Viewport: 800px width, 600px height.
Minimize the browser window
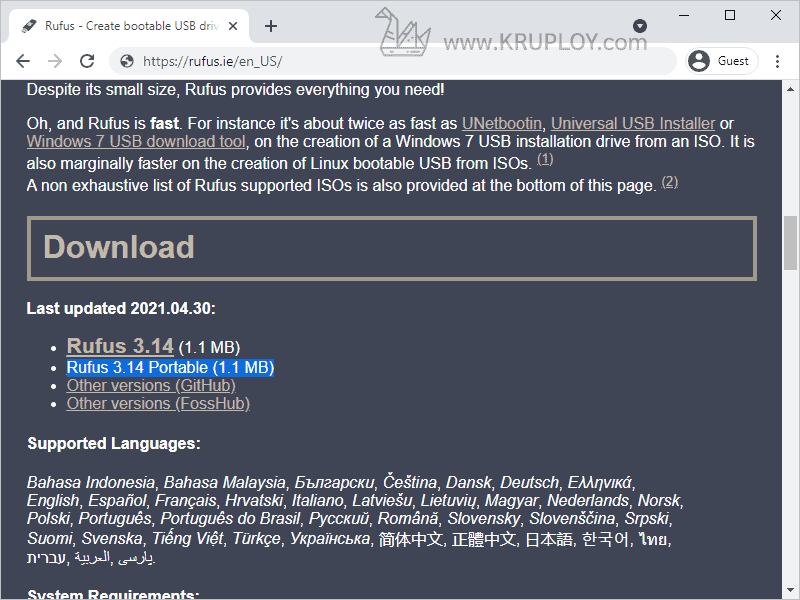tap(684, 15)
